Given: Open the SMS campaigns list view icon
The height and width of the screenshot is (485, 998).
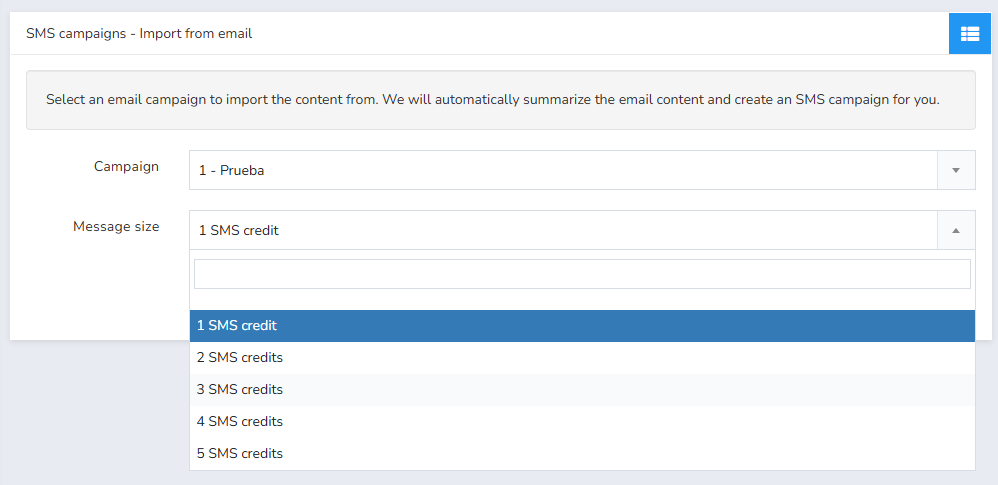Looking at the screenshot, I should pyautogui.click(x=969, y=33).
